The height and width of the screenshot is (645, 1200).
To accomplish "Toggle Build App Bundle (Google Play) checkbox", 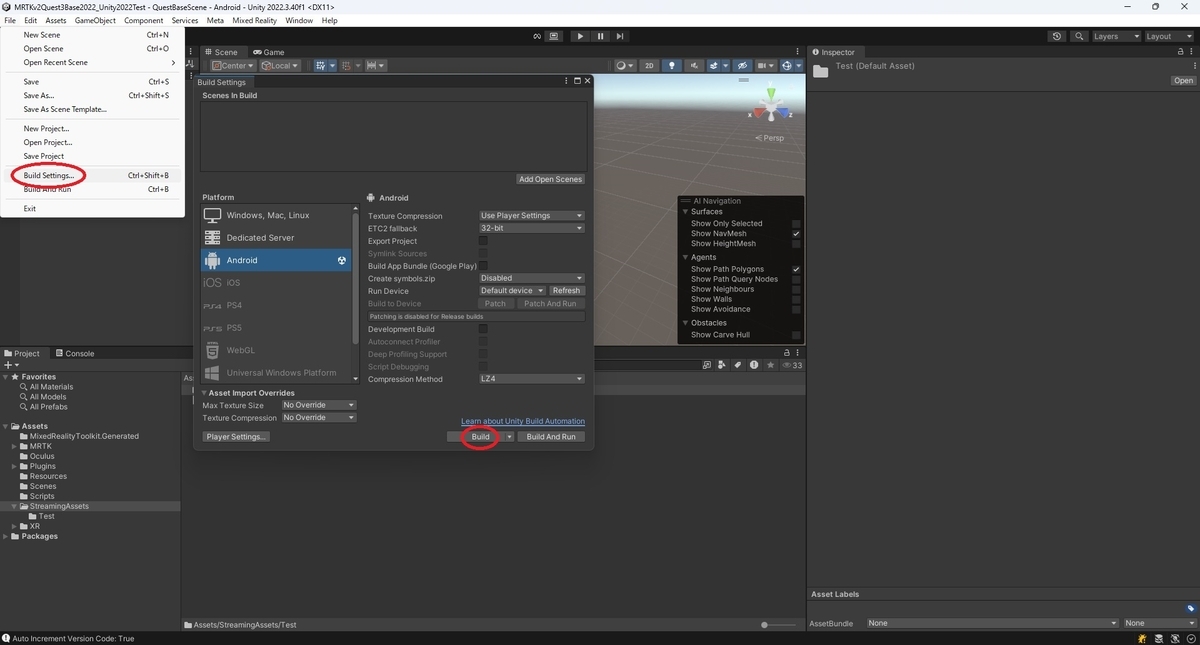I will (484, 266).
